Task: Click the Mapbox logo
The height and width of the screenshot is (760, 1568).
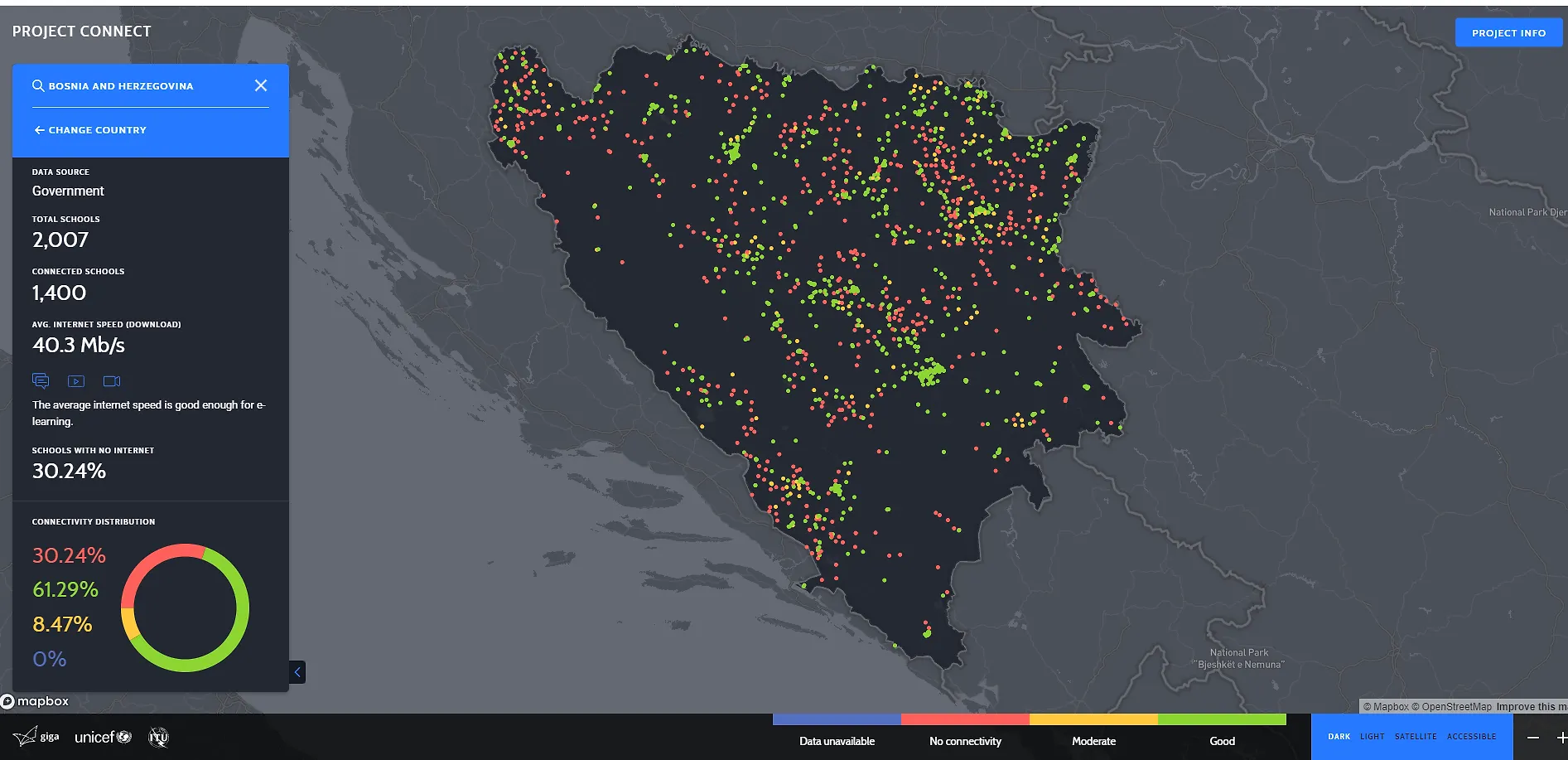Action: 36,701
